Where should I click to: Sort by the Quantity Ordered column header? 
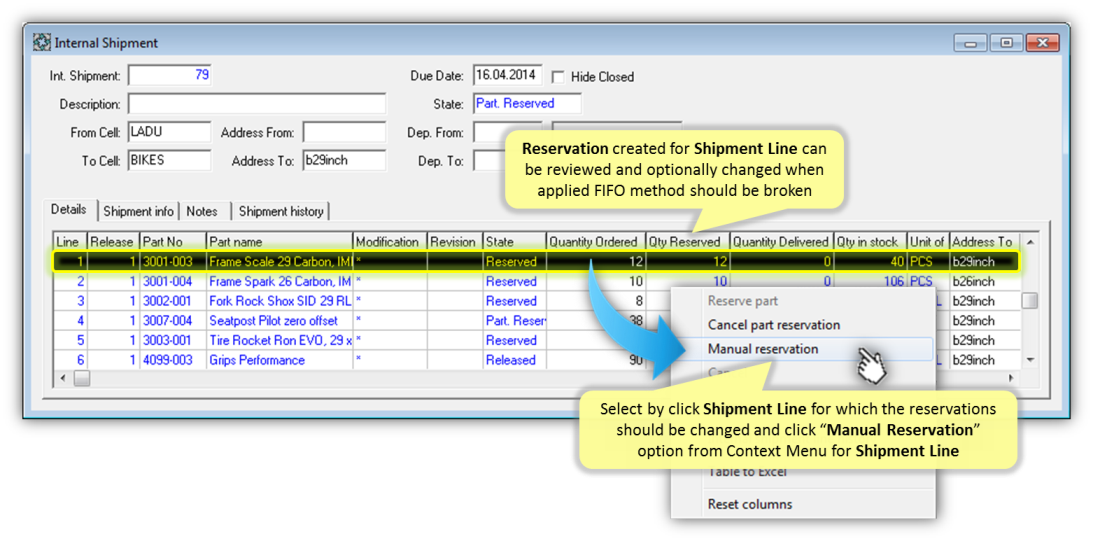[x=594, y=242]
